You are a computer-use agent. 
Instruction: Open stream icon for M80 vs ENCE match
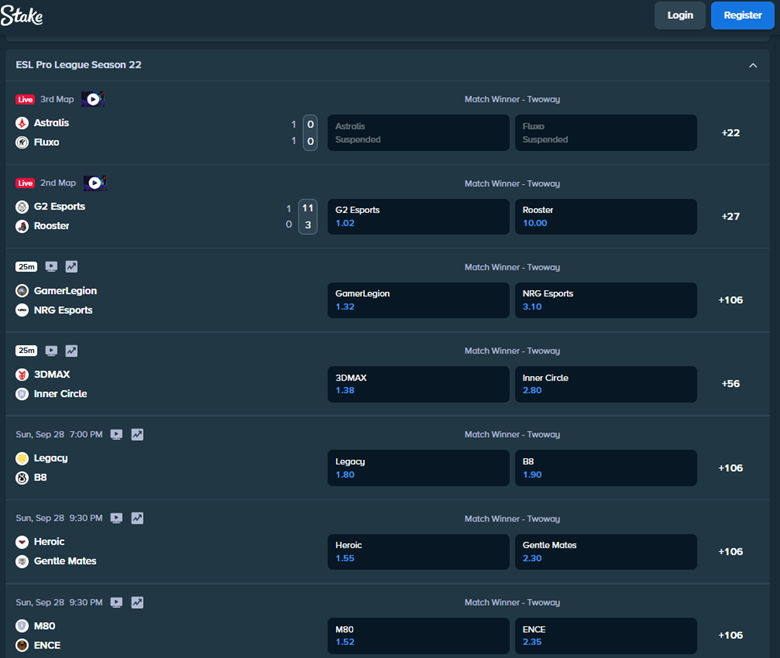click(116, 602)
